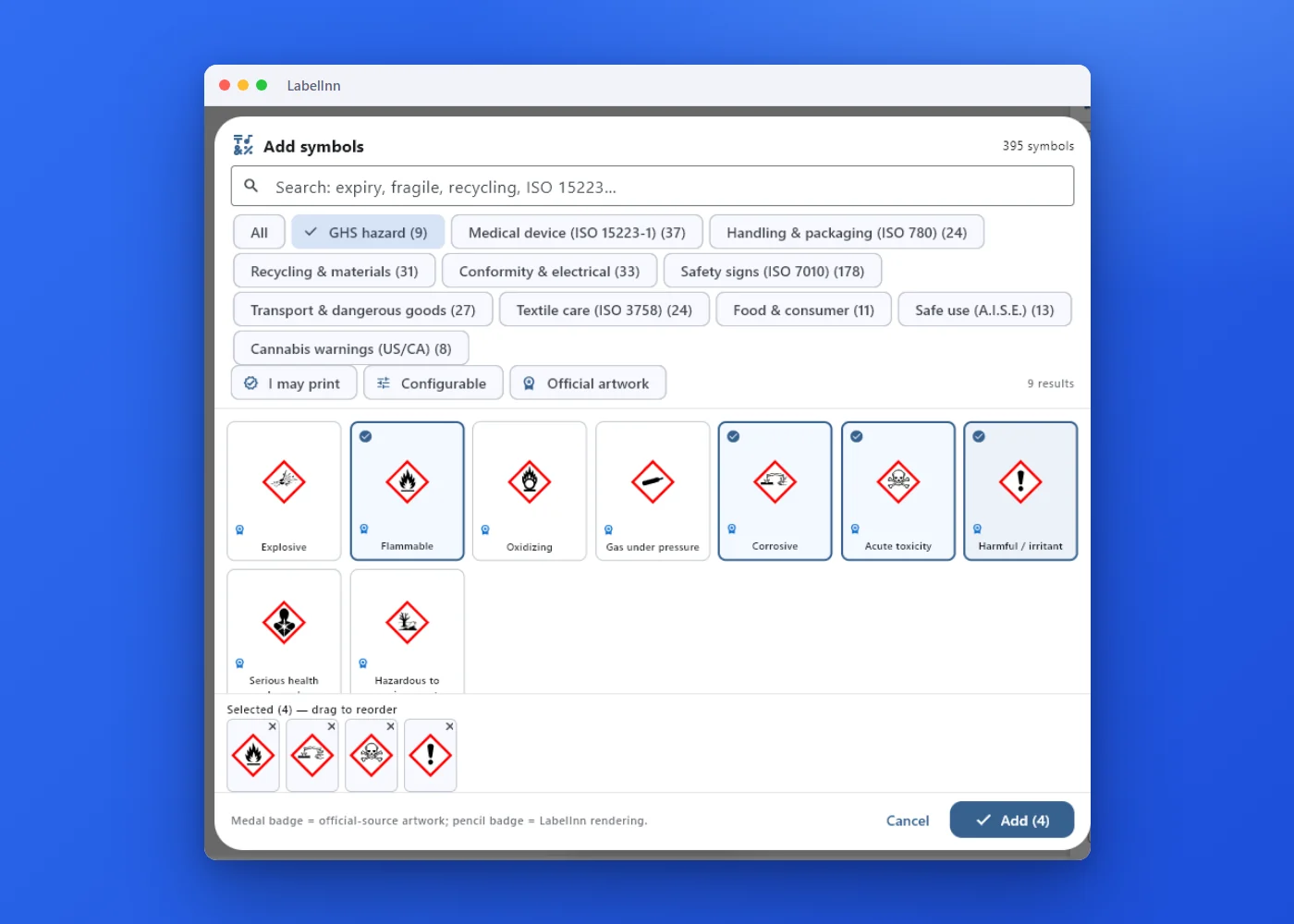Remove flammable symbol from the Selected tray
The image size is (1294, 924).
click(x=273, y=727)
